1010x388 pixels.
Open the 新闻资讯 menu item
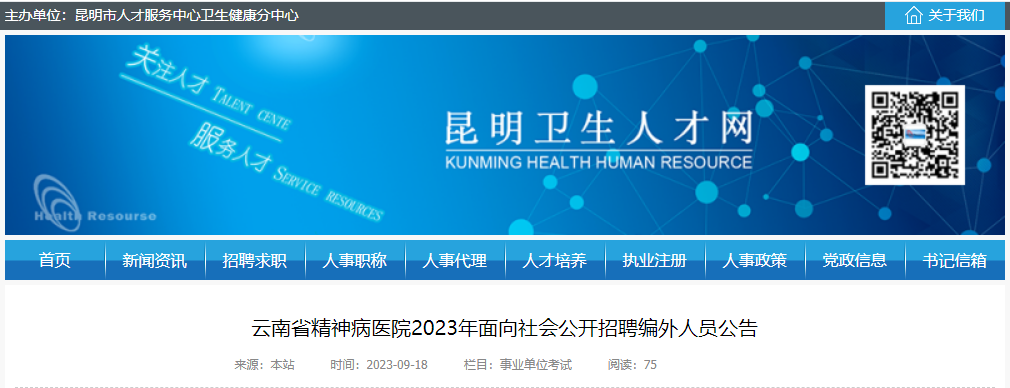tap(155, 260)
